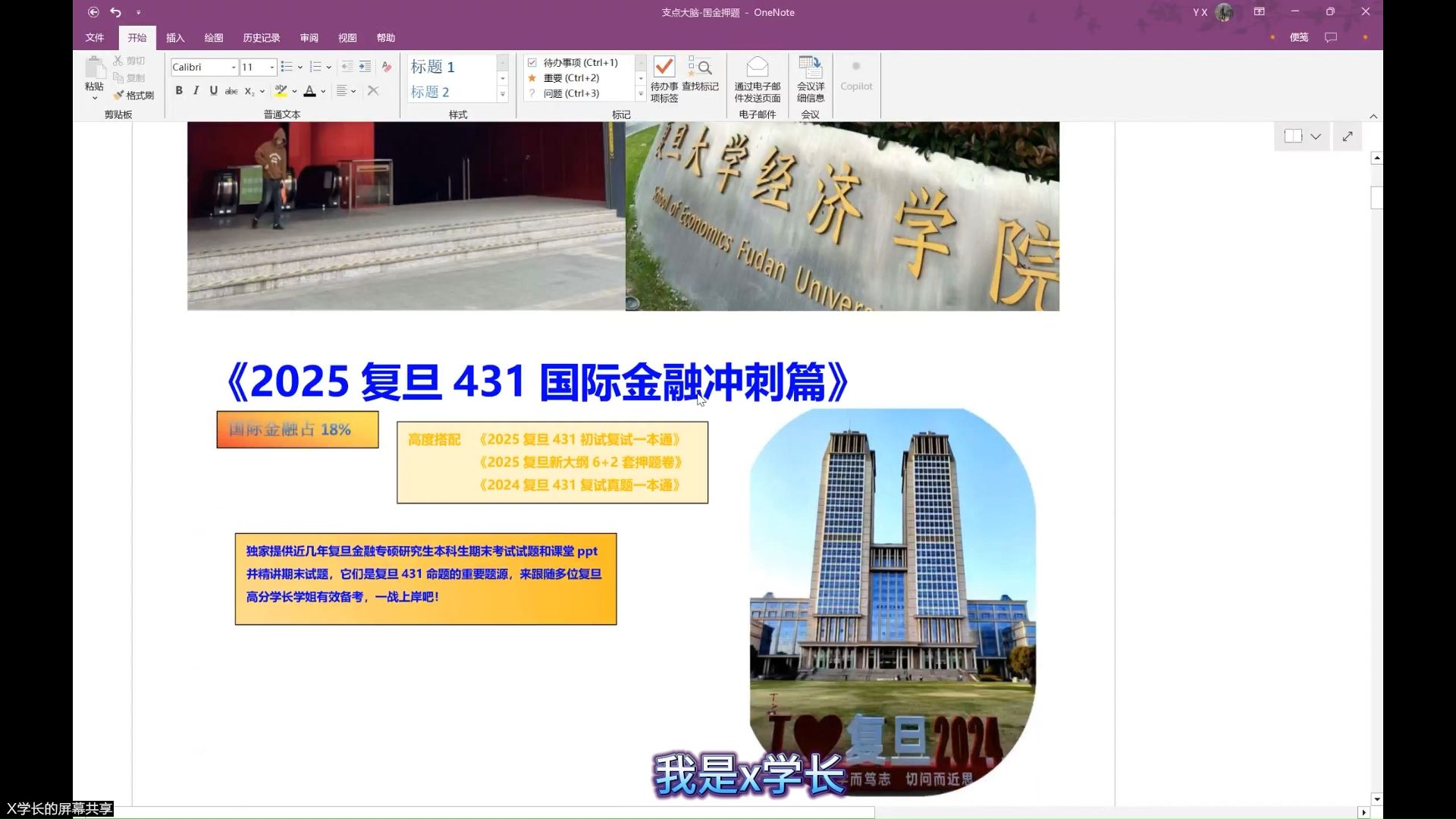
Task: Decrease indent of the paragraph
Action: (347, 67)
